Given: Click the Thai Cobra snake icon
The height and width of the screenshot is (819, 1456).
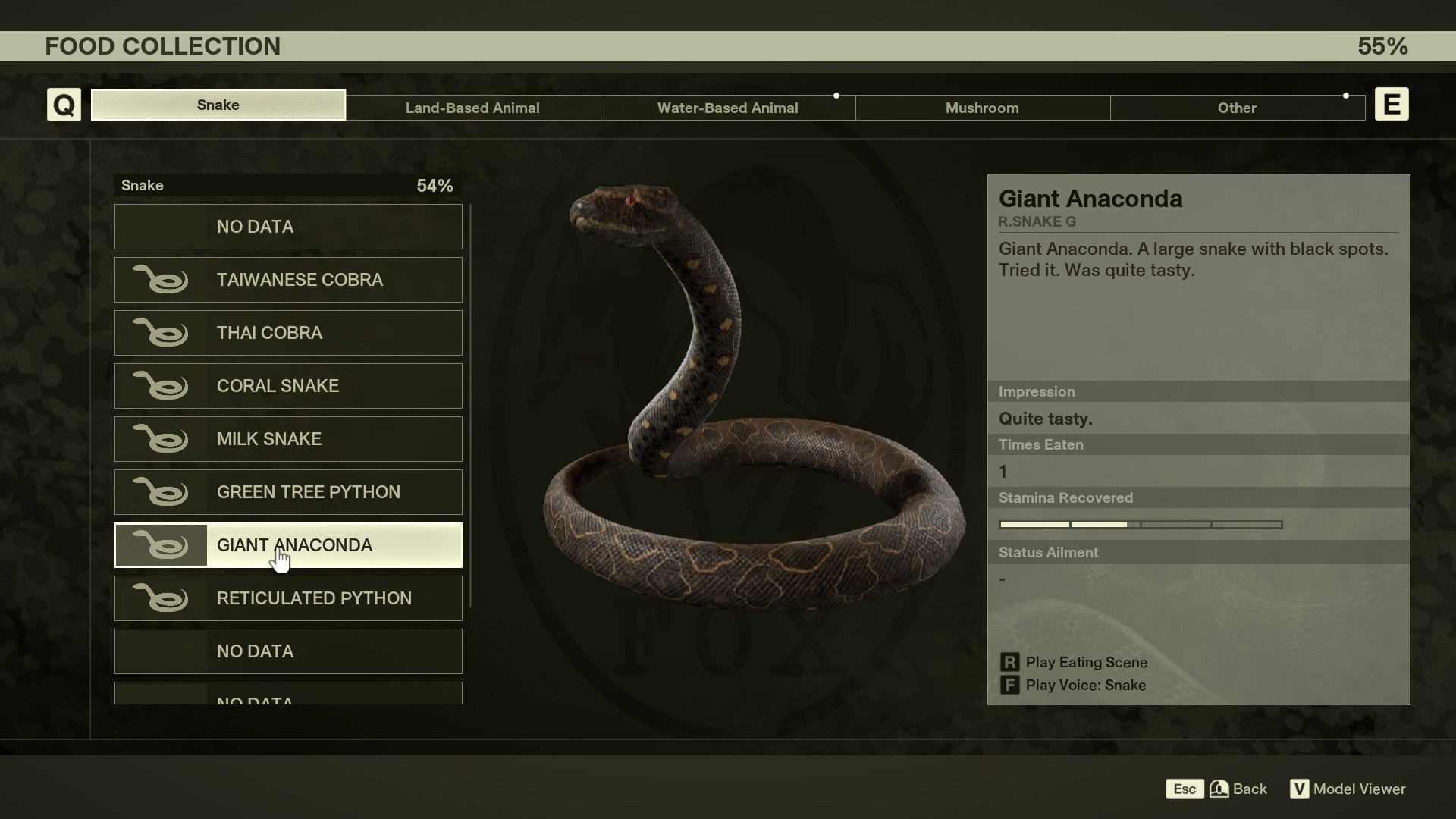Looking at the screenshot, I should 161,333.
